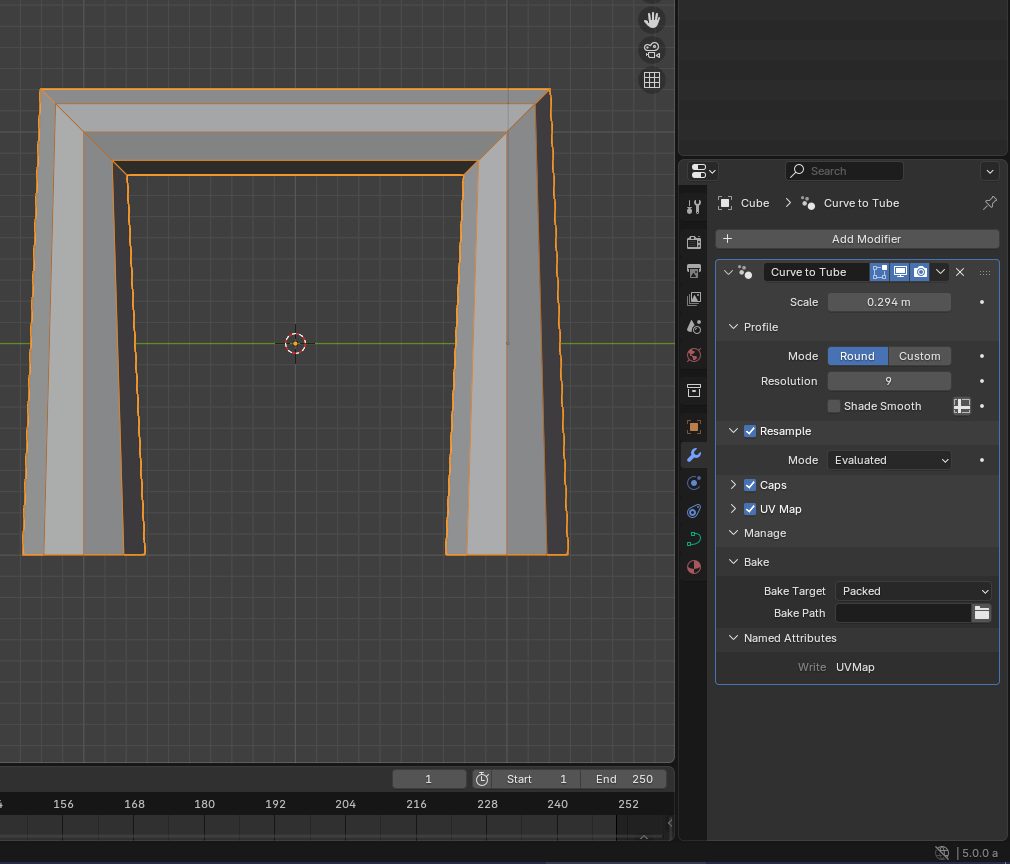Uncheck the Resample checkbox
The height and width of the screenshot is (864, 1010).
coord(750,431)
